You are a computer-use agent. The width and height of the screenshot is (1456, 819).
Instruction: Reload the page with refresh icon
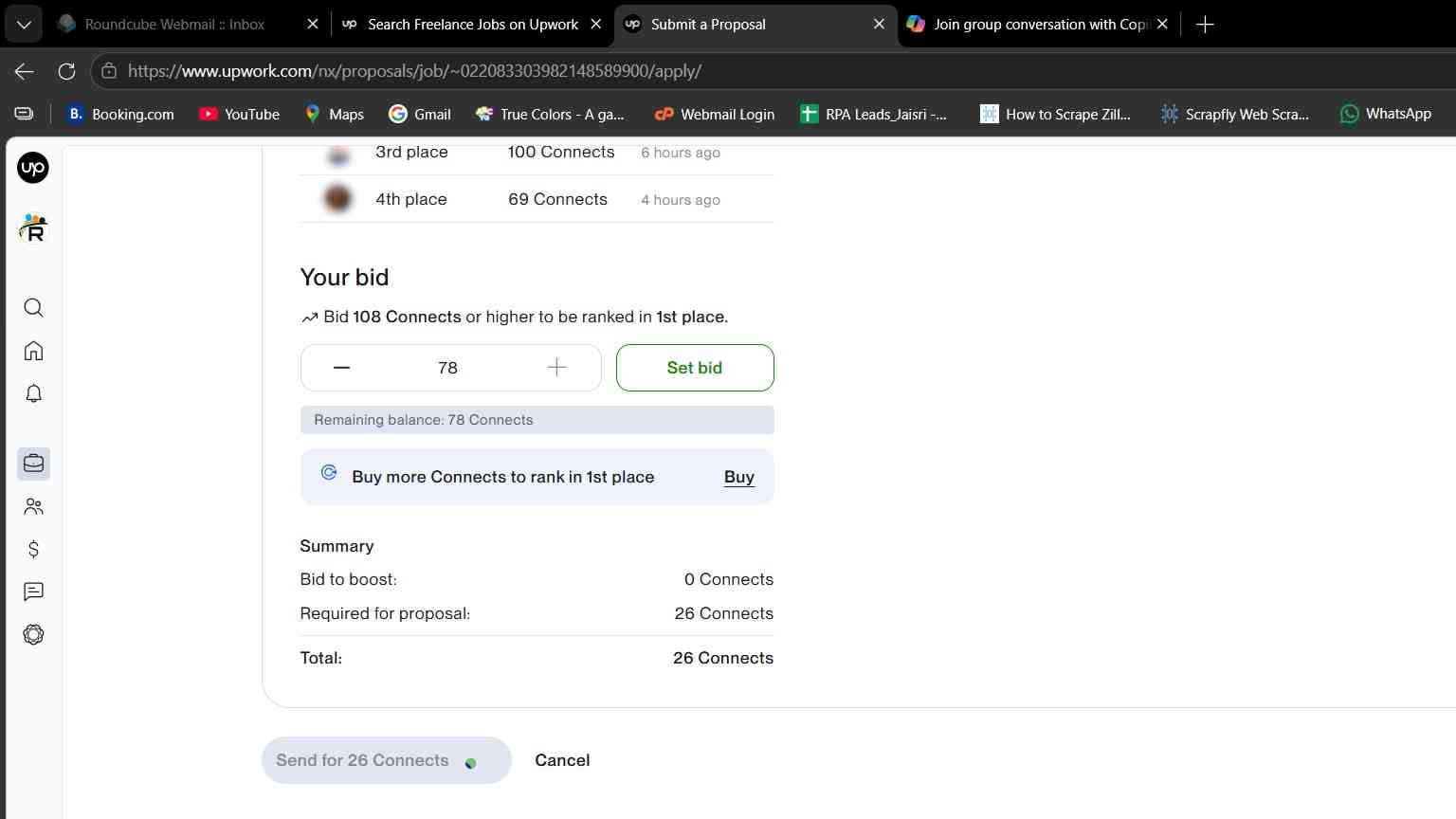[66, 71]
